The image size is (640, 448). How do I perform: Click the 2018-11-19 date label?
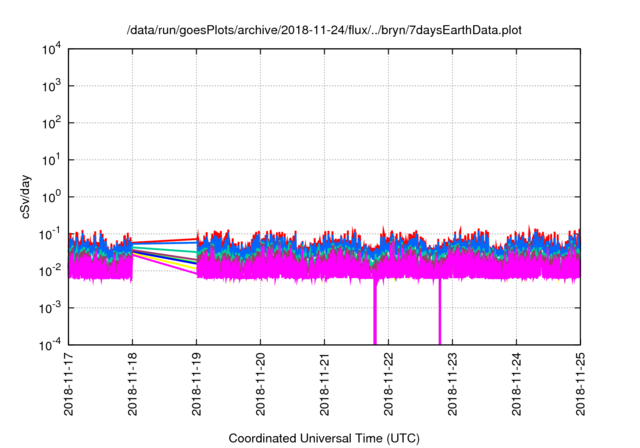click(x=197, y=384)
